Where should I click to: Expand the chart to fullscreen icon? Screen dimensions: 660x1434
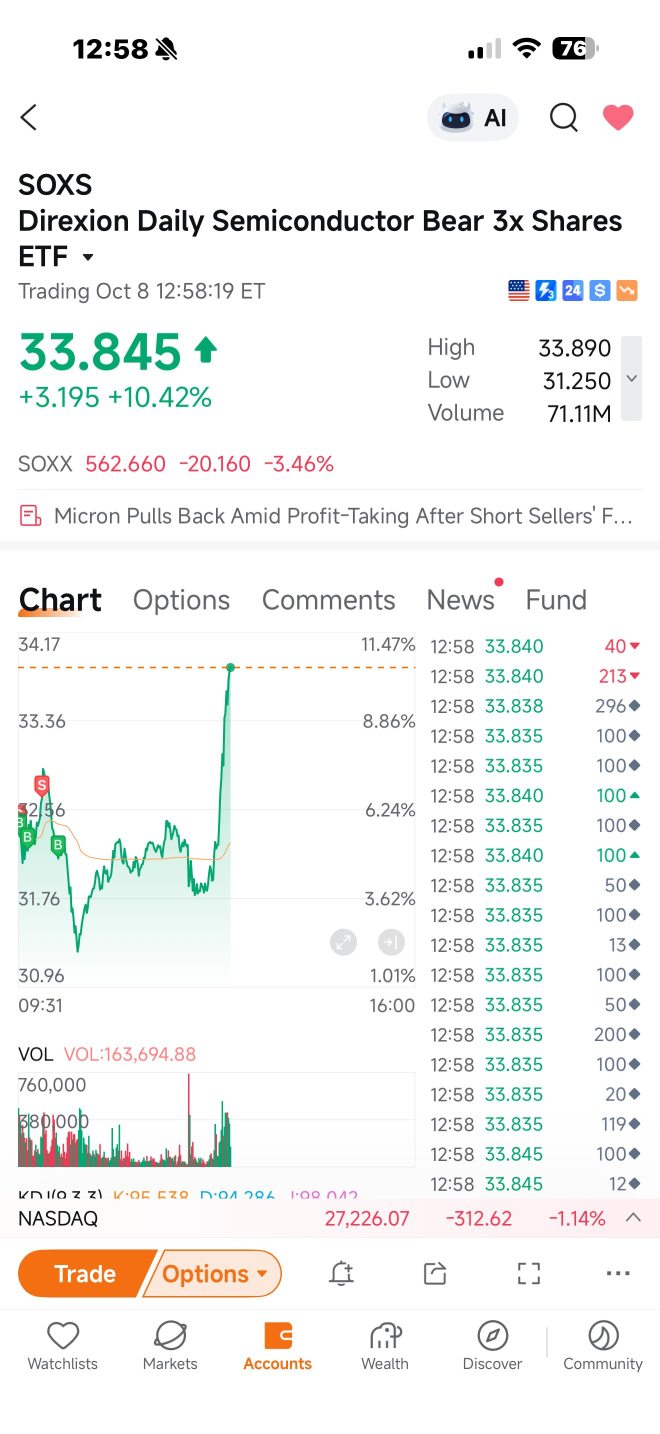coord(343,942)
